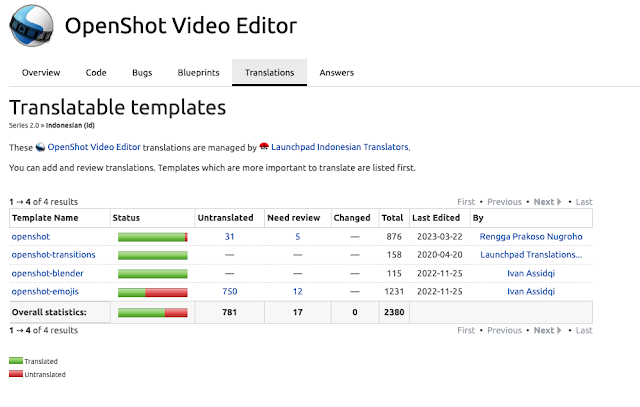View 31 untranslated strings for openshot

[x=229, y=237]
